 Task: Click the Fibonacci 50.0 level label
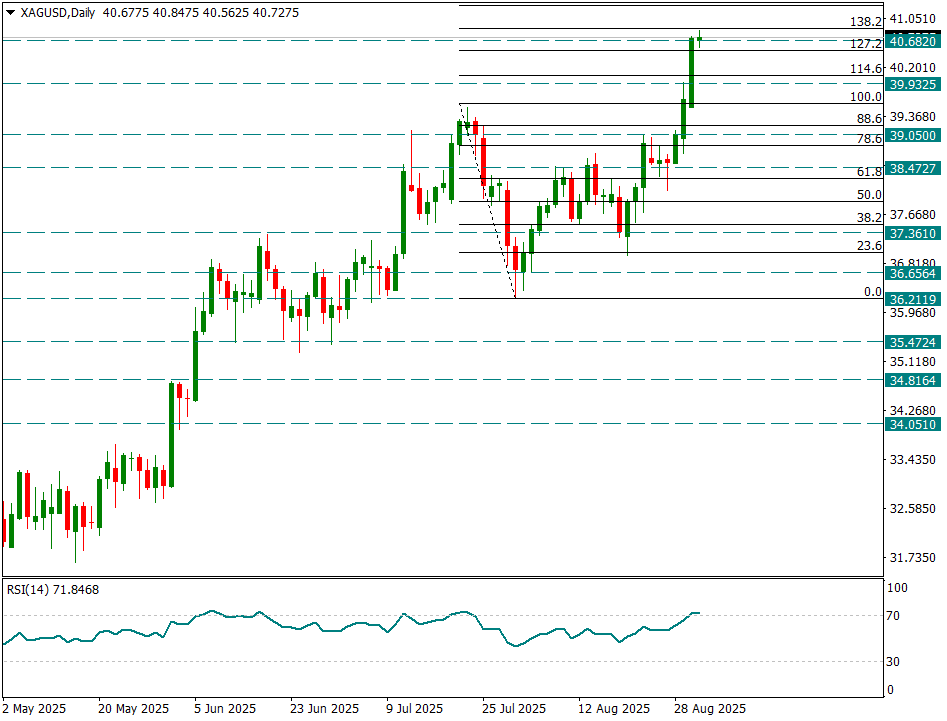869,194
